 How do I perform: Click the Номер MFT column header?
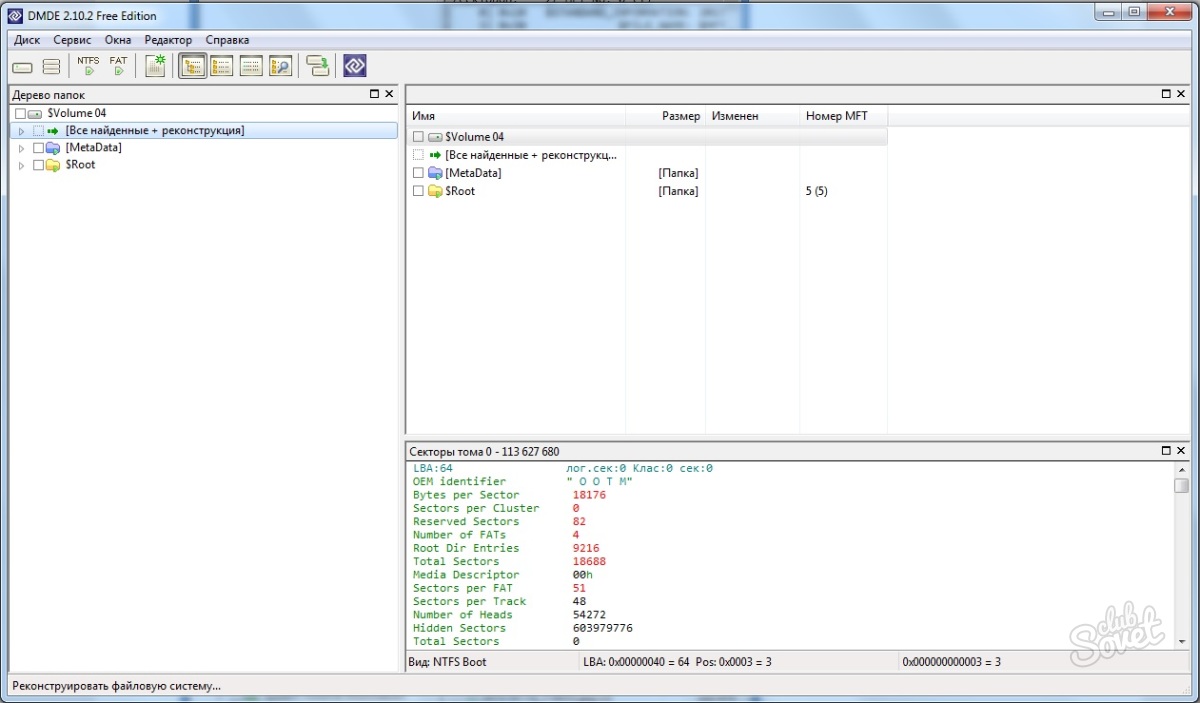click(x=836, y=116)
